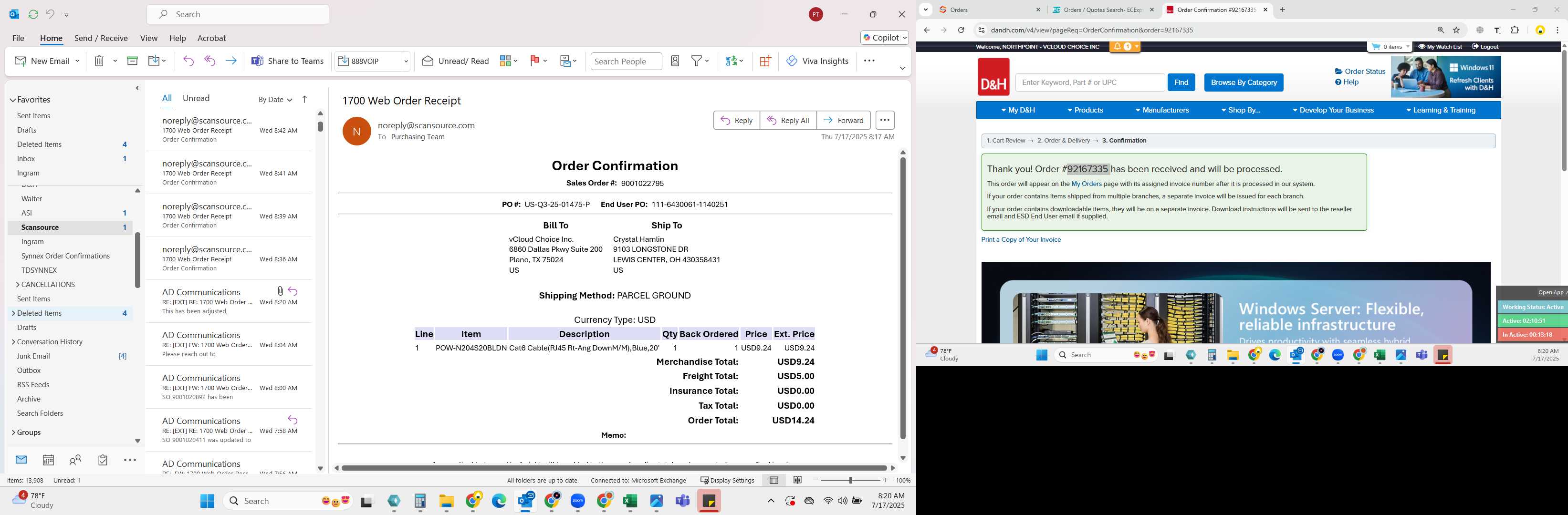
Task: Open Viva Insights in the ribbon
Action: pyautogui.click(x=817, y=61)
